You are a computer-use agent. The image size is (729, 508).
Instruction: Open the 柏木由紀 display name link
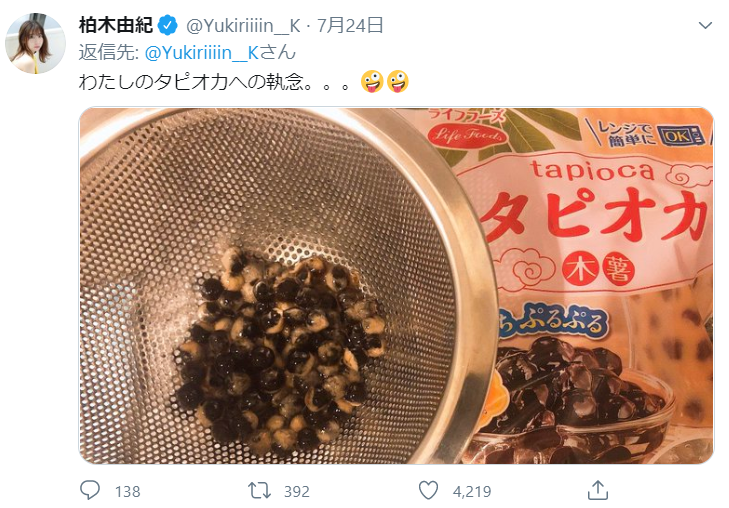(116, 25)
